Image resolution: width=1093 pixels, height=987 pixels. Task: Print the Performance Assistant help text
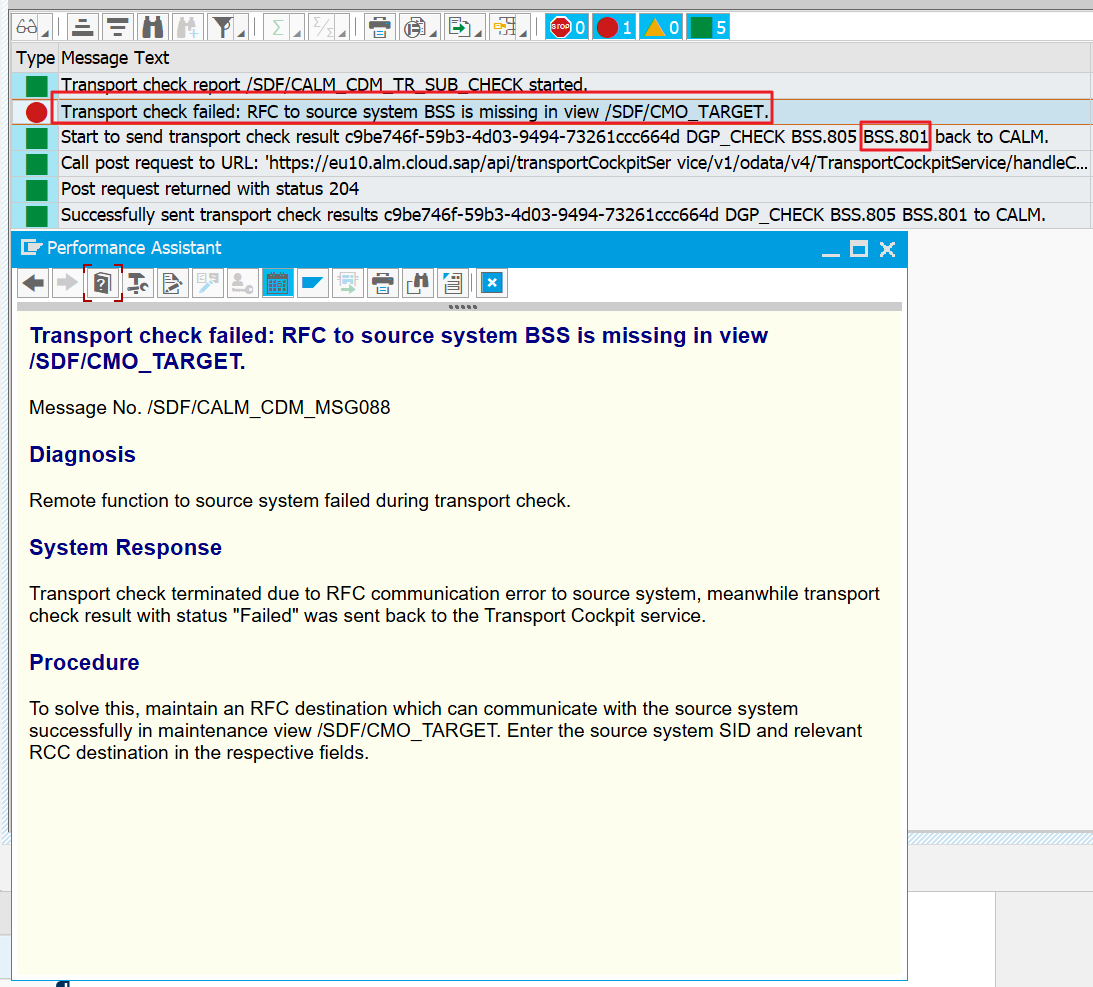[x=380, y=284]
